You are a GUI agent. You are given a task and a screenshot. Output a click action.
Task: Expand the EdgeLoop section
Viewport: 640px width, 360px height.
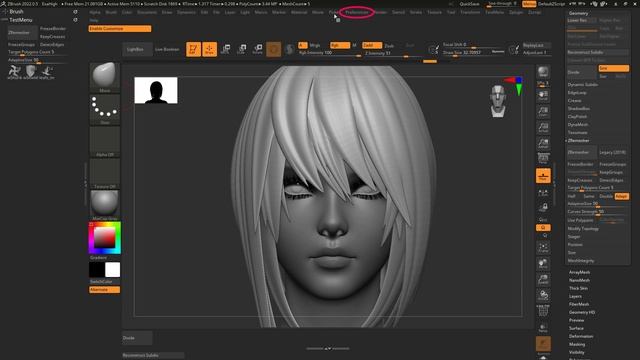577,93
